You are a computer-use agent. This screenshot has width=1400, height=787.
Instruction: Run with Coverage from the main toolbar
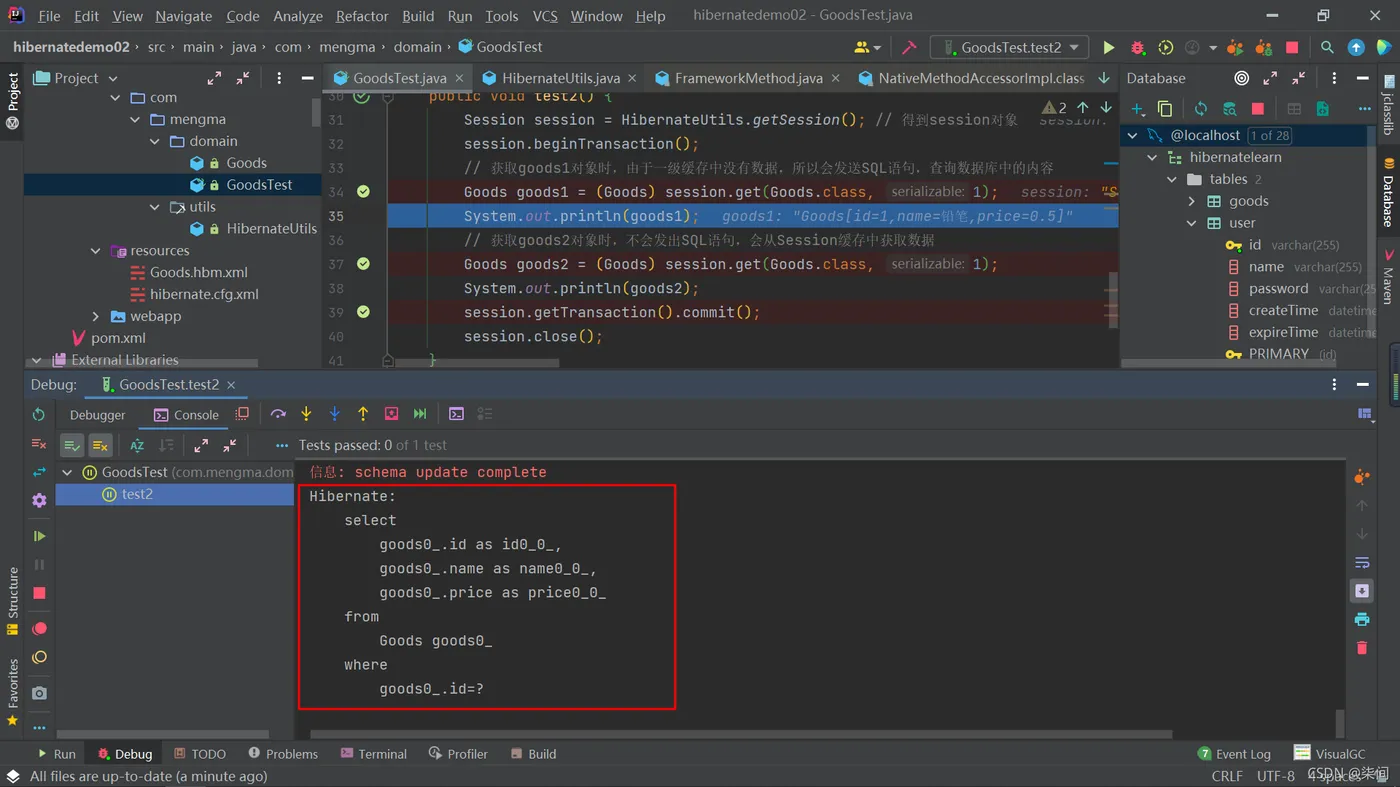[1165, 47]
